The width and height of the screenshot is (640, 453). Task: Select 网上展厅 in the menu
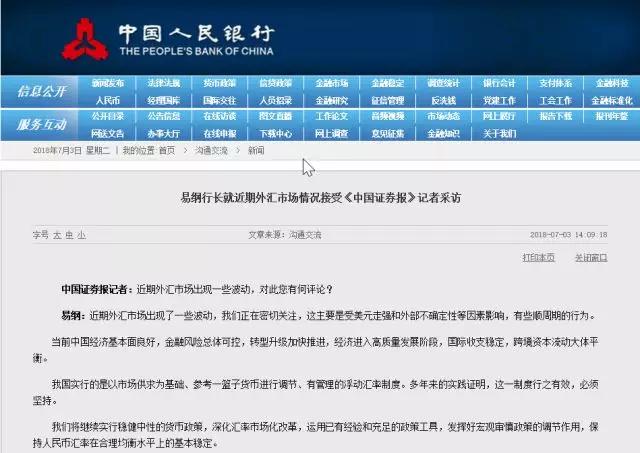point(500,116)
